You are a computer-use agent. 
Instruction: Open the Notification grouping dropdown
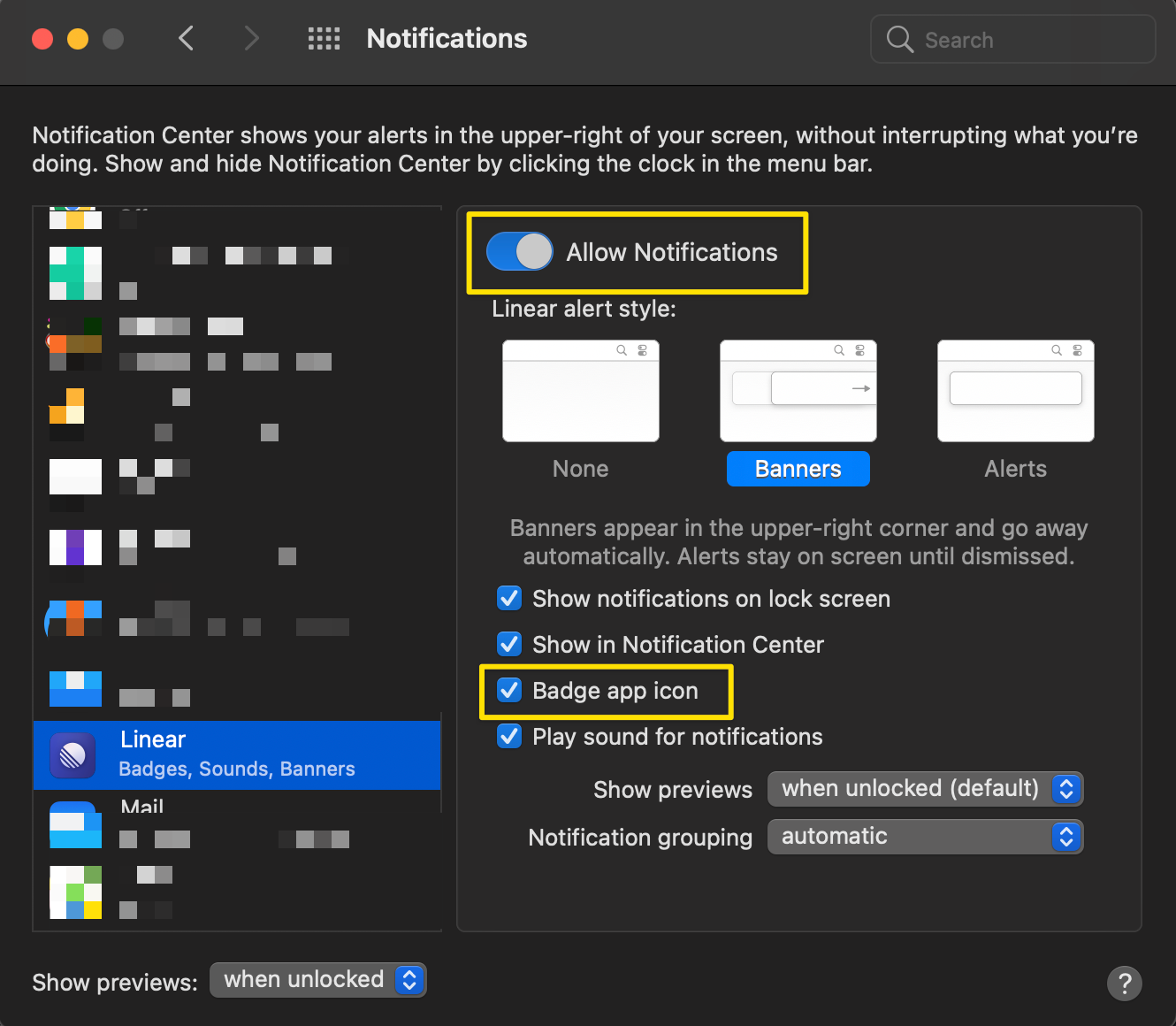pyautogui.click(x=925, y=837)
